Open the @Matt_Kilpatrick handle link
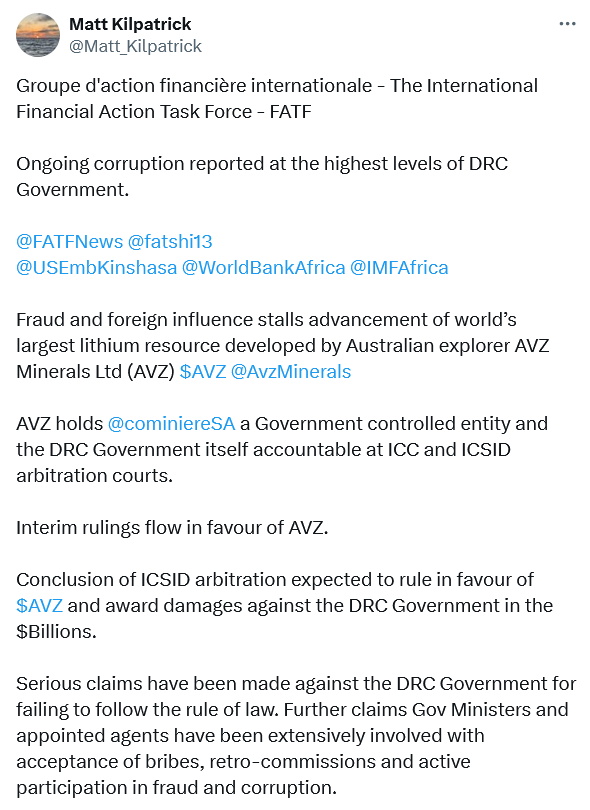Screen dimensions: 590x810 tap(135, 46)
